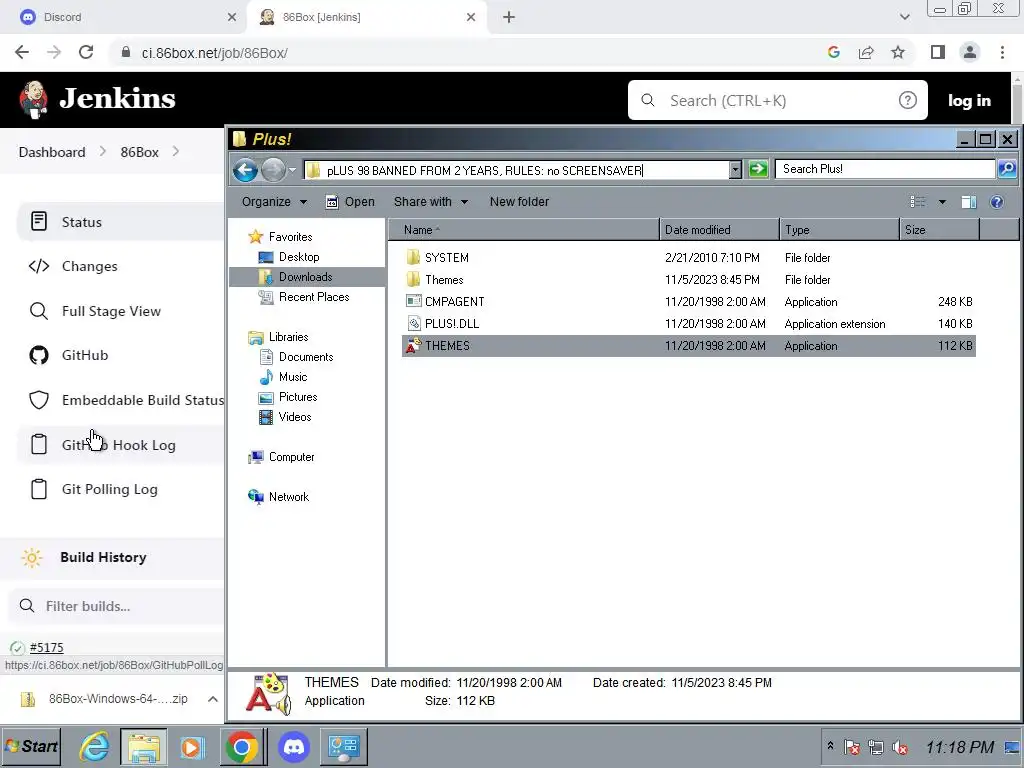Sort by Date modified column
1024x768 pixels.
coord(719,230)
